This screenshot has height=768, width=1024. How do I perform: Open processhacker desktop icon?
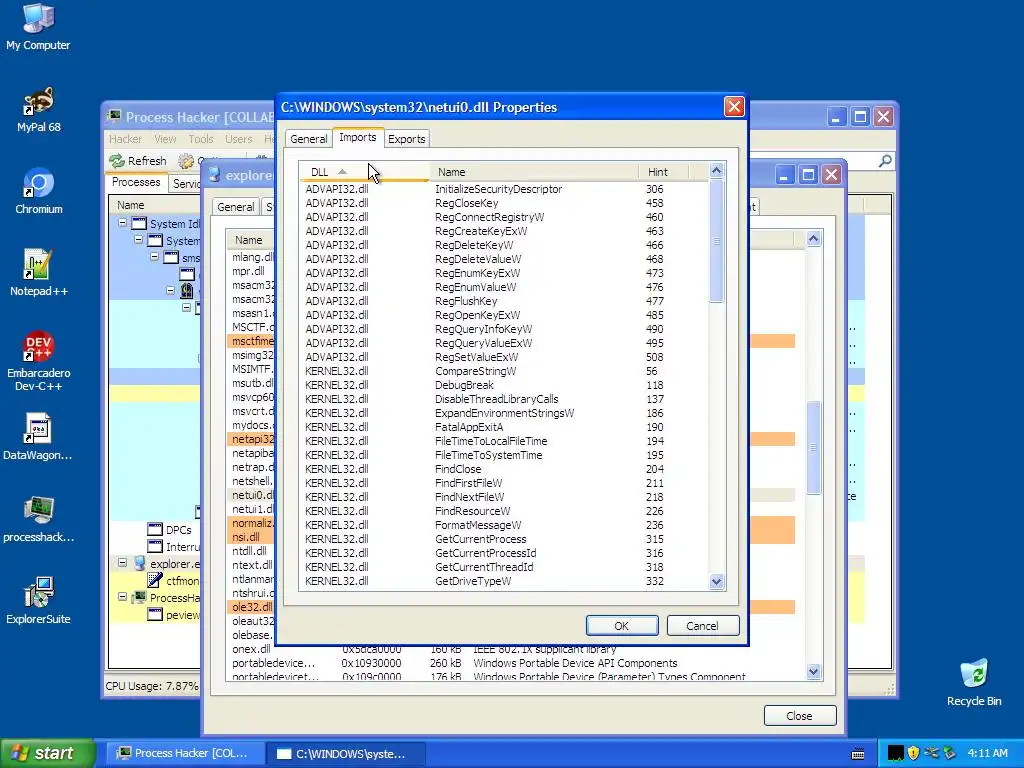pyautogui.click(x=38, y=519)
